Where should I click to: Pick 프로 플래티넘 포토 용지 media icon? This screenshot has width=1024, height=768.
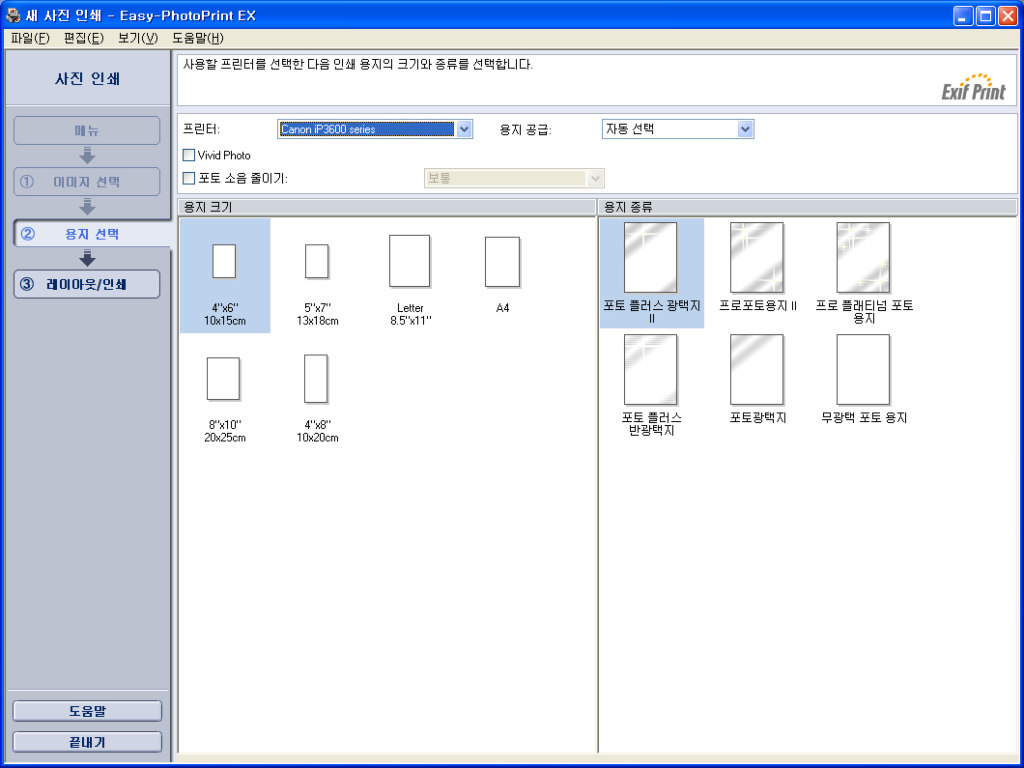click(x=863, y=257)
